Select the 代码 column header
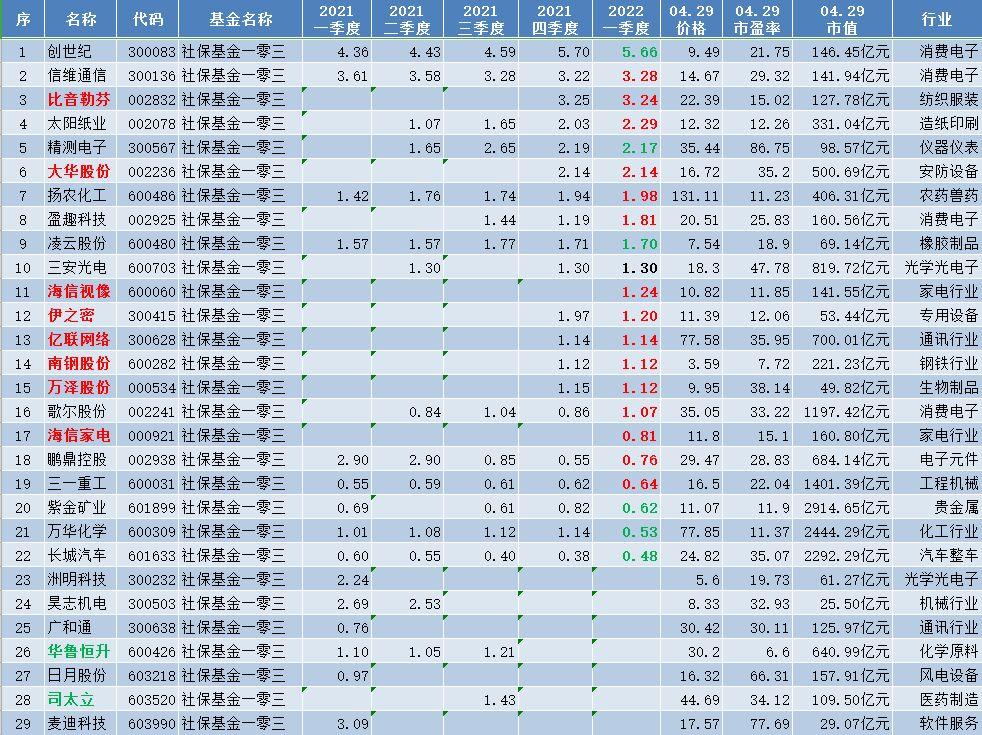Screen dimensions: 982x735 pos(148,19)
